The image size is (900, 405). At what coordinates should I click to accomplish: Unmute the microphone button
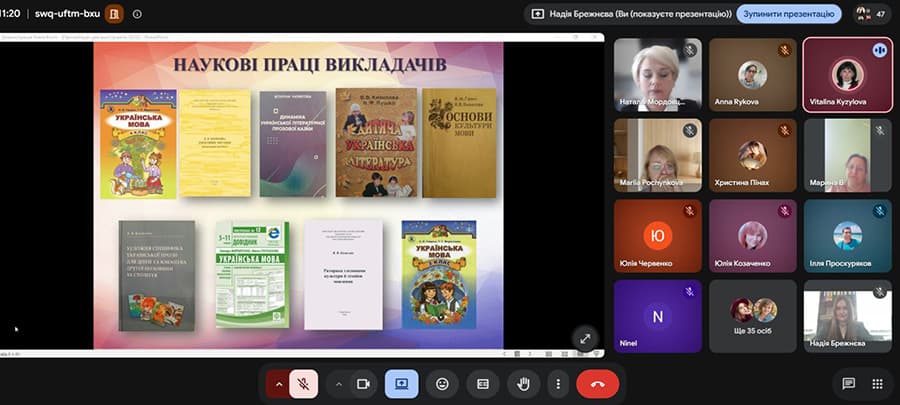click(304, 384)
